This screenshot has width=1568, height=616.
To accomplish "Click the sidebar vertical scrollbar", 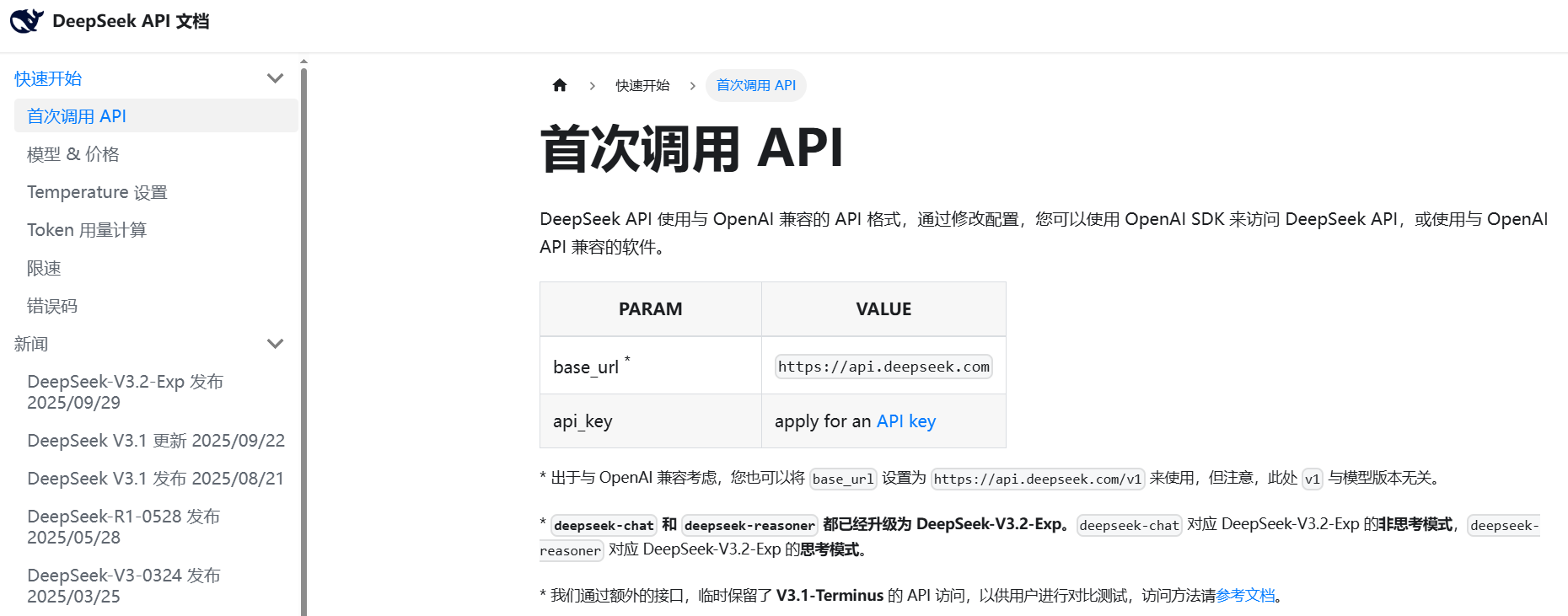I will pyautogui.click(x=303, y=337).
